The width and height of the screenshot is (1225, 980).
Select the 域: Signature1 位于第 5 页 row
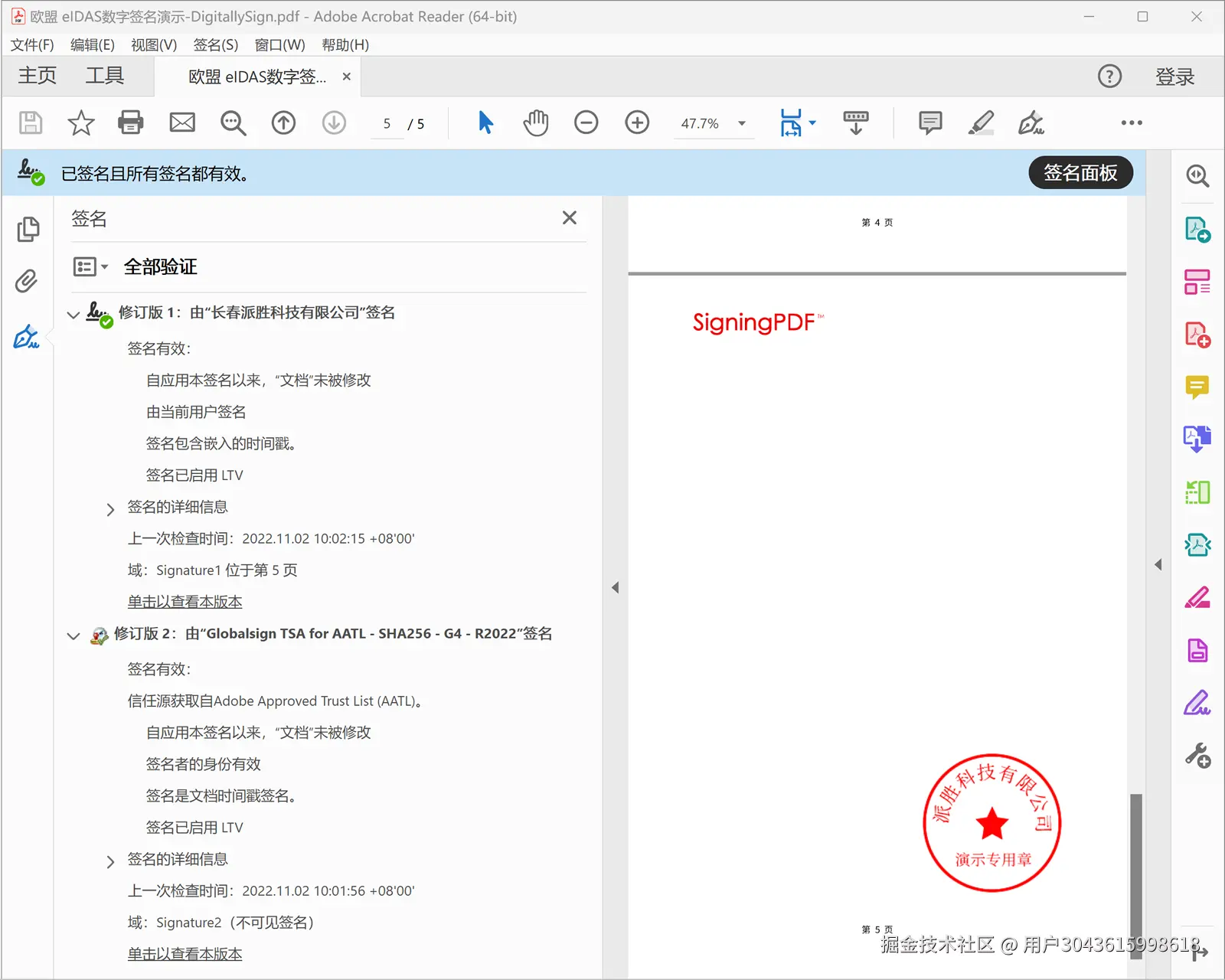click(x=212, y=570)
